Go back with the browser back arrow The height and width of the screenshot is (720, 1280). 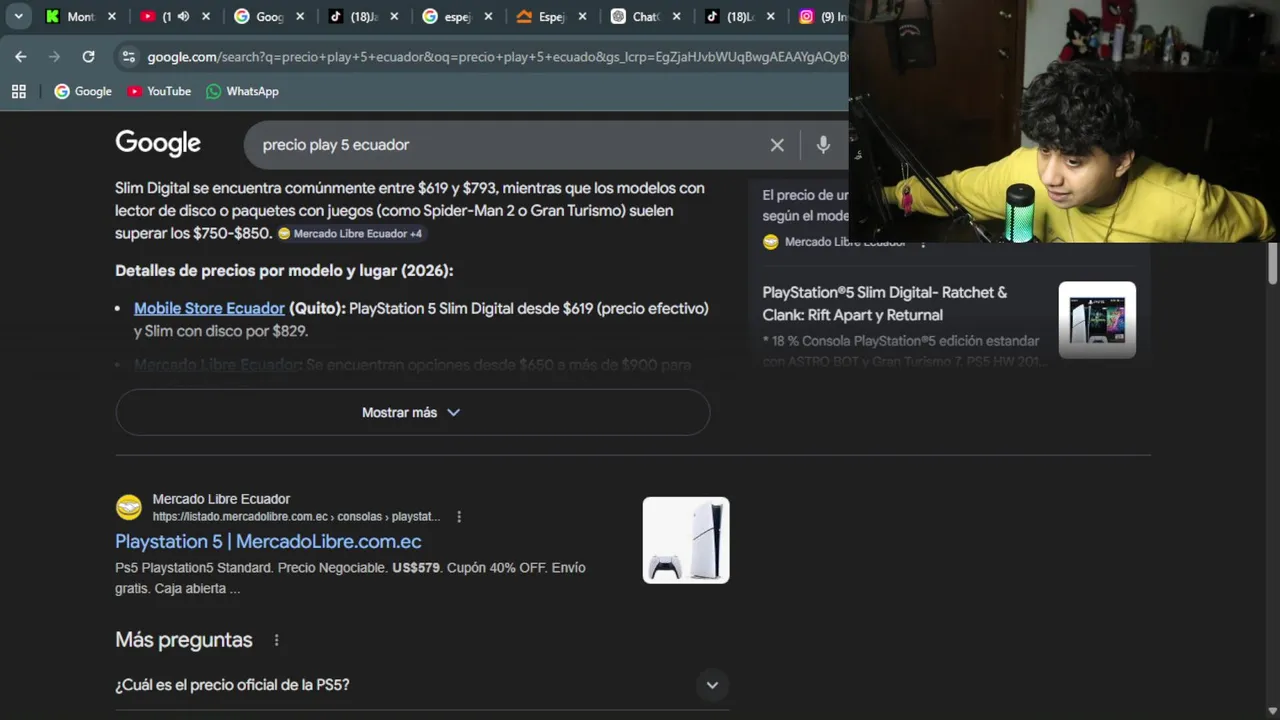pos(21,57)
